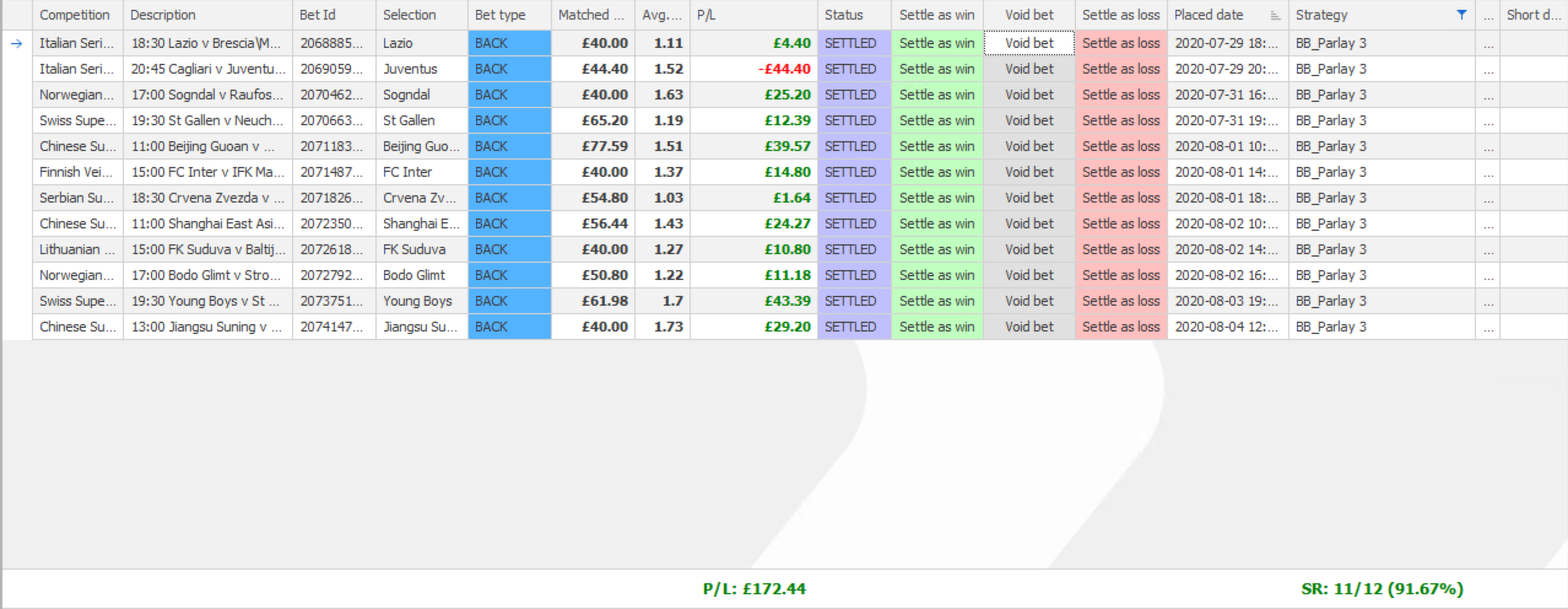Void the FC Inter bet

(1029, 172)
